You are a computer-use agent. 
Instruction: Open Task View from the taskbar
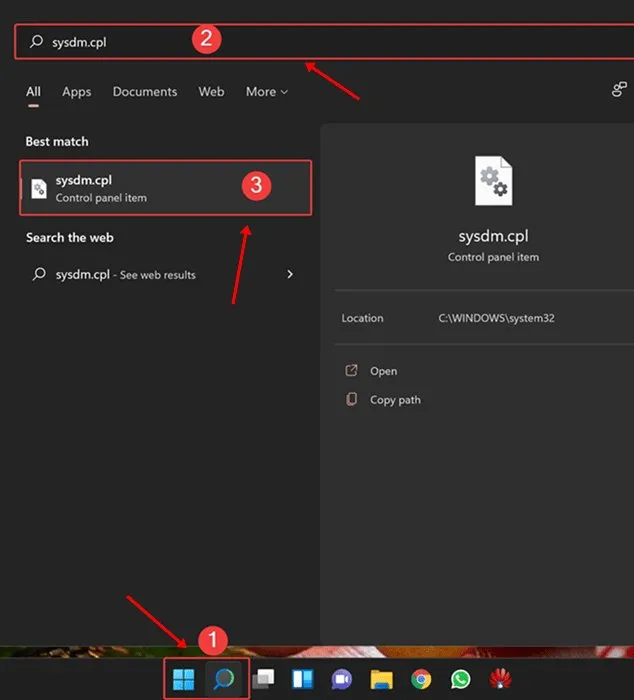[264, 680]
